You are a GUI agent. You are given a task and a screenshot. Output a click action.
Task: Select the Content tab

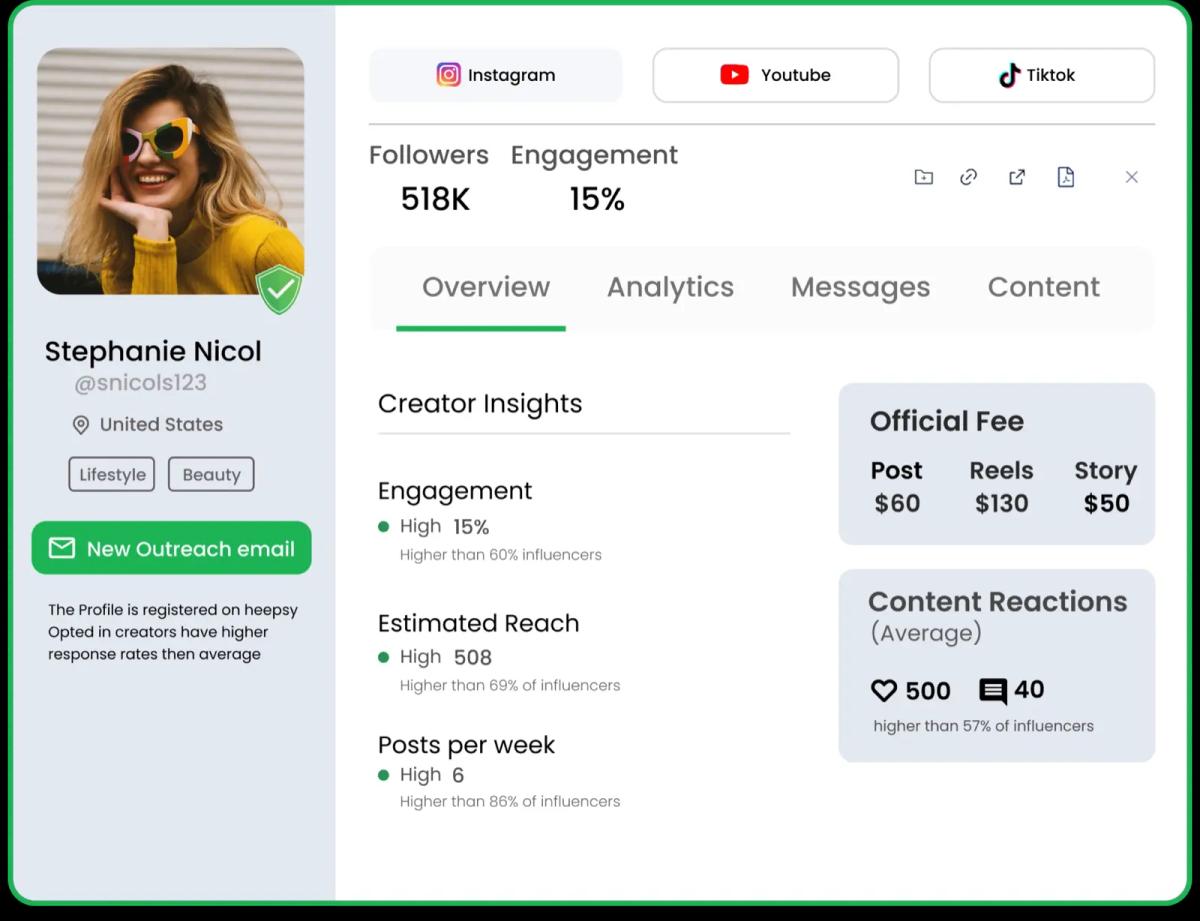[x=1043, y=287]
